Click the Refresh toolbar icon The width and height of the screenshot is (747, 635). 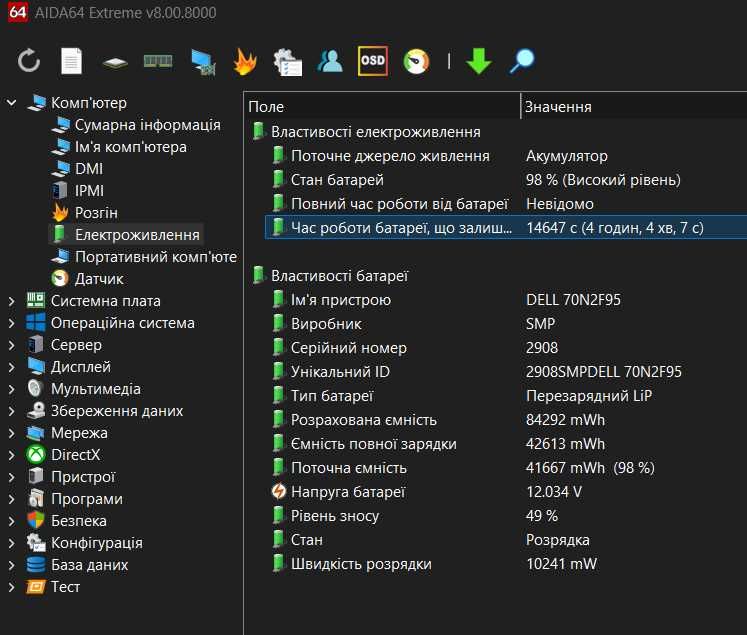(x=29, y=61)
